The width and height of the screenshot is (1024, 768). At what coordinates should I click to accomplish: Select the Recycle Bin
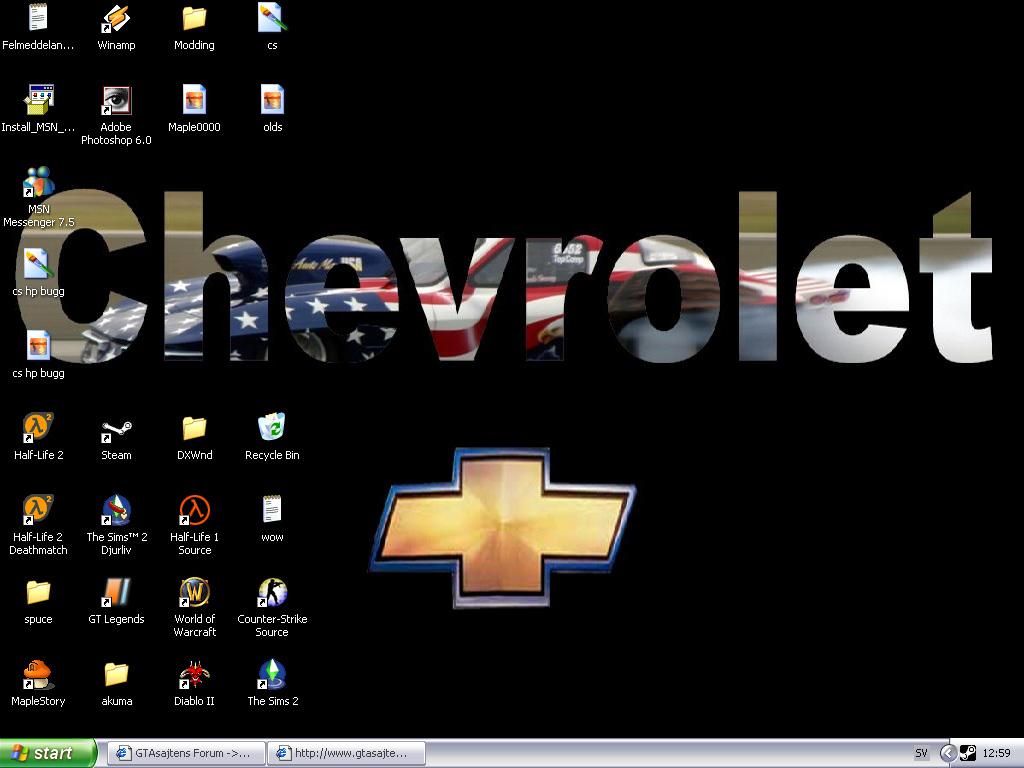(x=272, y=428)
